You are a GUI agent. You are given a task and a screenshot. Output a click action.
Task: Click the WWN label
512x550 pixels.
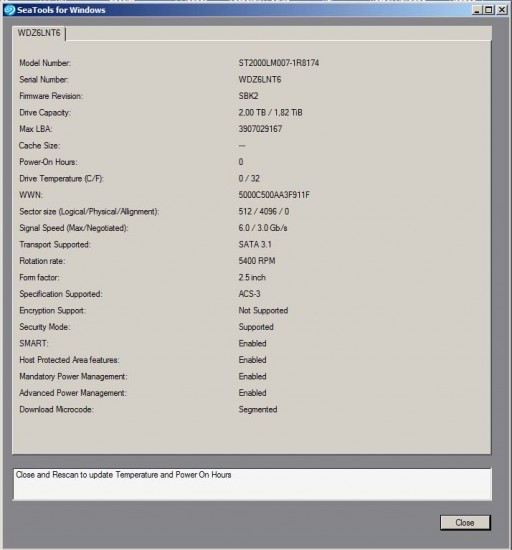[x=31, y=195]
